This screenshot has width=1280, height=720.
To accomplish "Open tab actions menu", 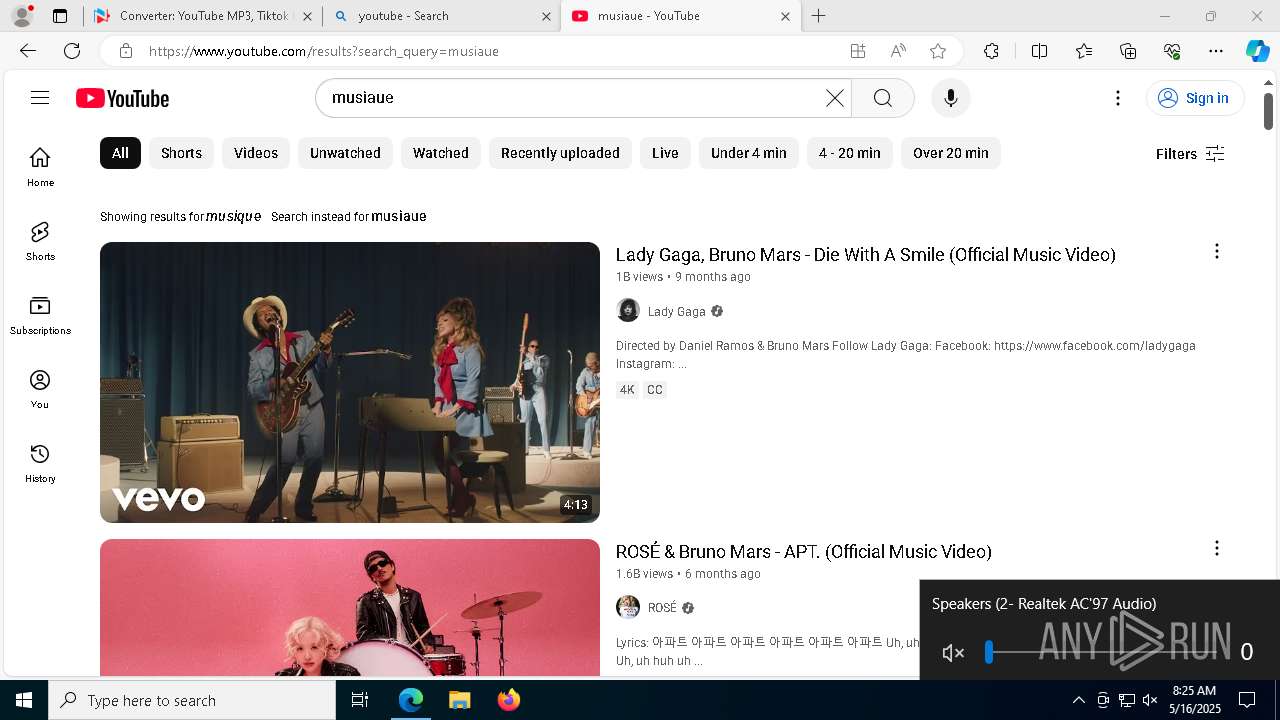I will coord(60,16).
